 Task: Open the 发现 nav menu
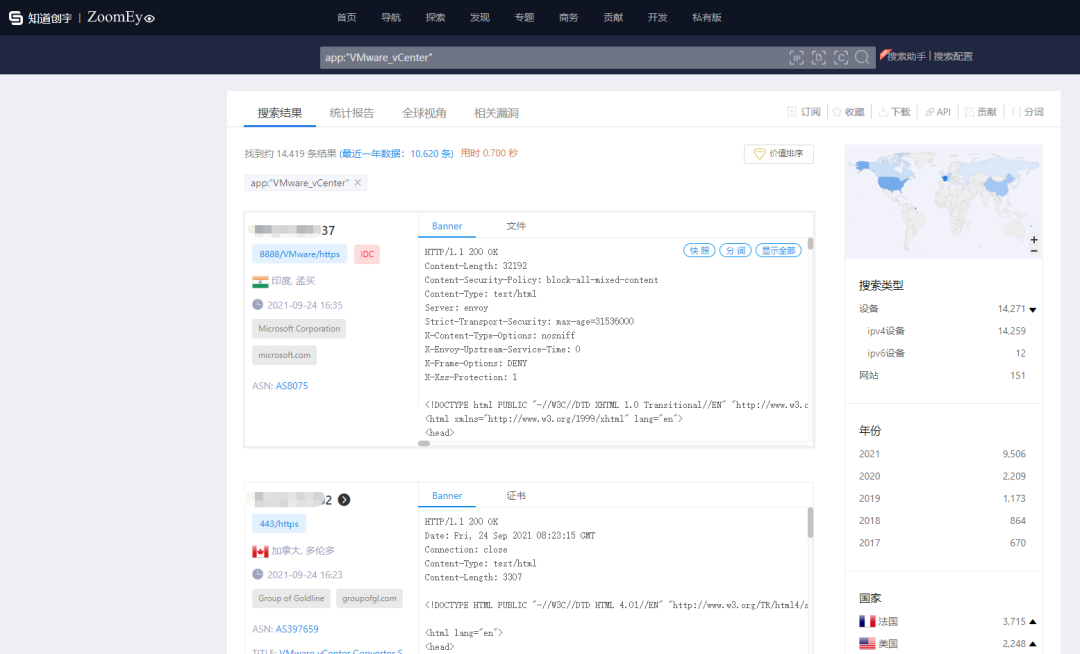[479, 17]
